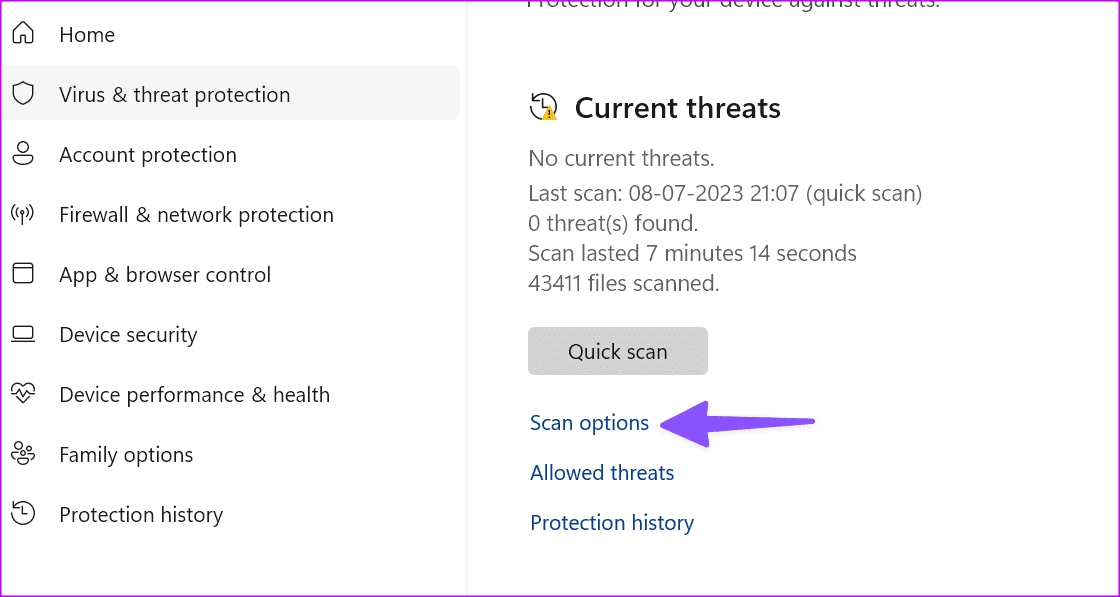Click the App & browser control icon

(x=22, y=274)
